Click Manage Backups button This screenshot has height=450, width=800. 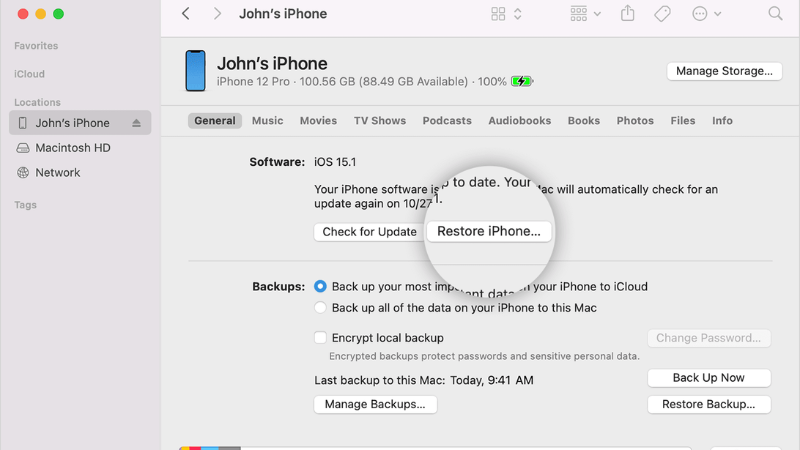375,404
